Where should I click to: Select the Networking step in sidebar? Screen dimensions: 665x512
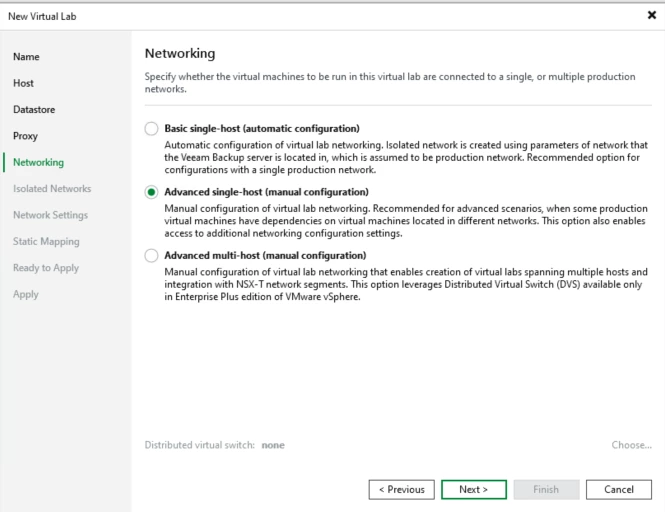pyautogui.click(x=38, y=162)
